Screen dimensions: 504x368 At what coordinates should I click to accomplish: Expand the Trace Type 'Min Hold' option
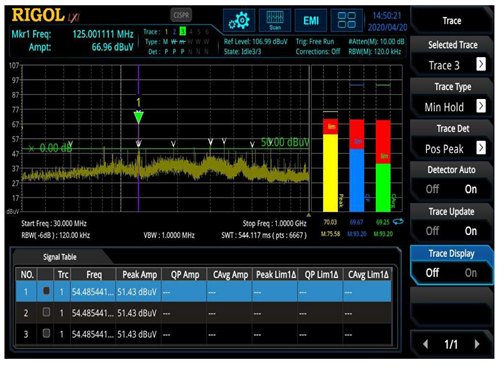click(x=451, y=107)
